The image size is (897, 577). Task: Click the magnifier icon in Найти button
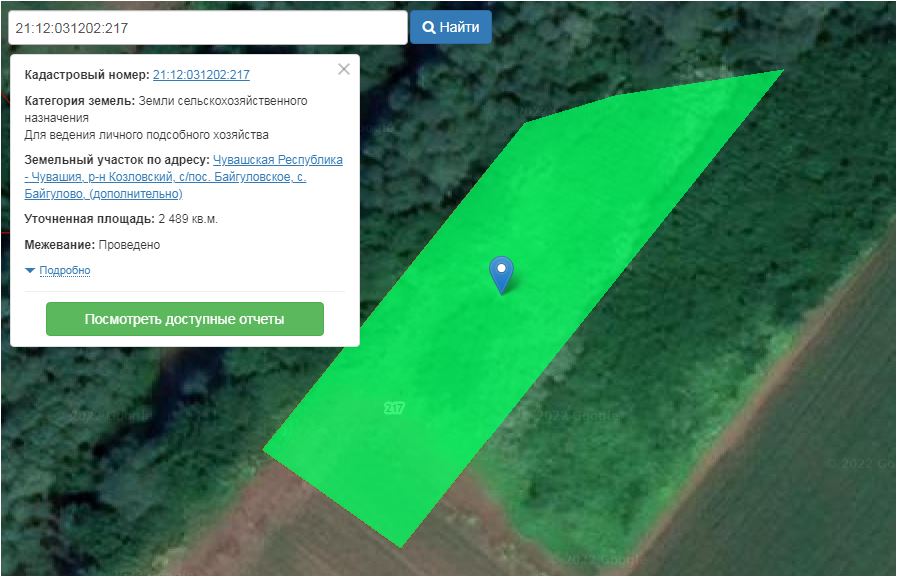tap(429, 27)
